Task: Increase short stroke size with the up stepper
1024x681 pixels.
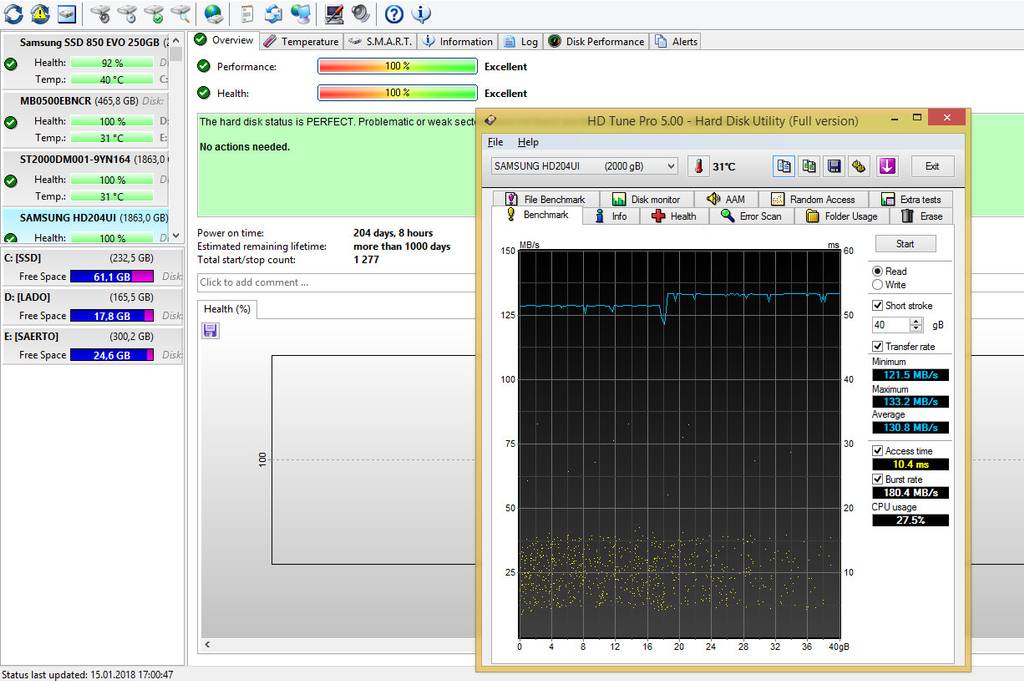Action: 916,321
